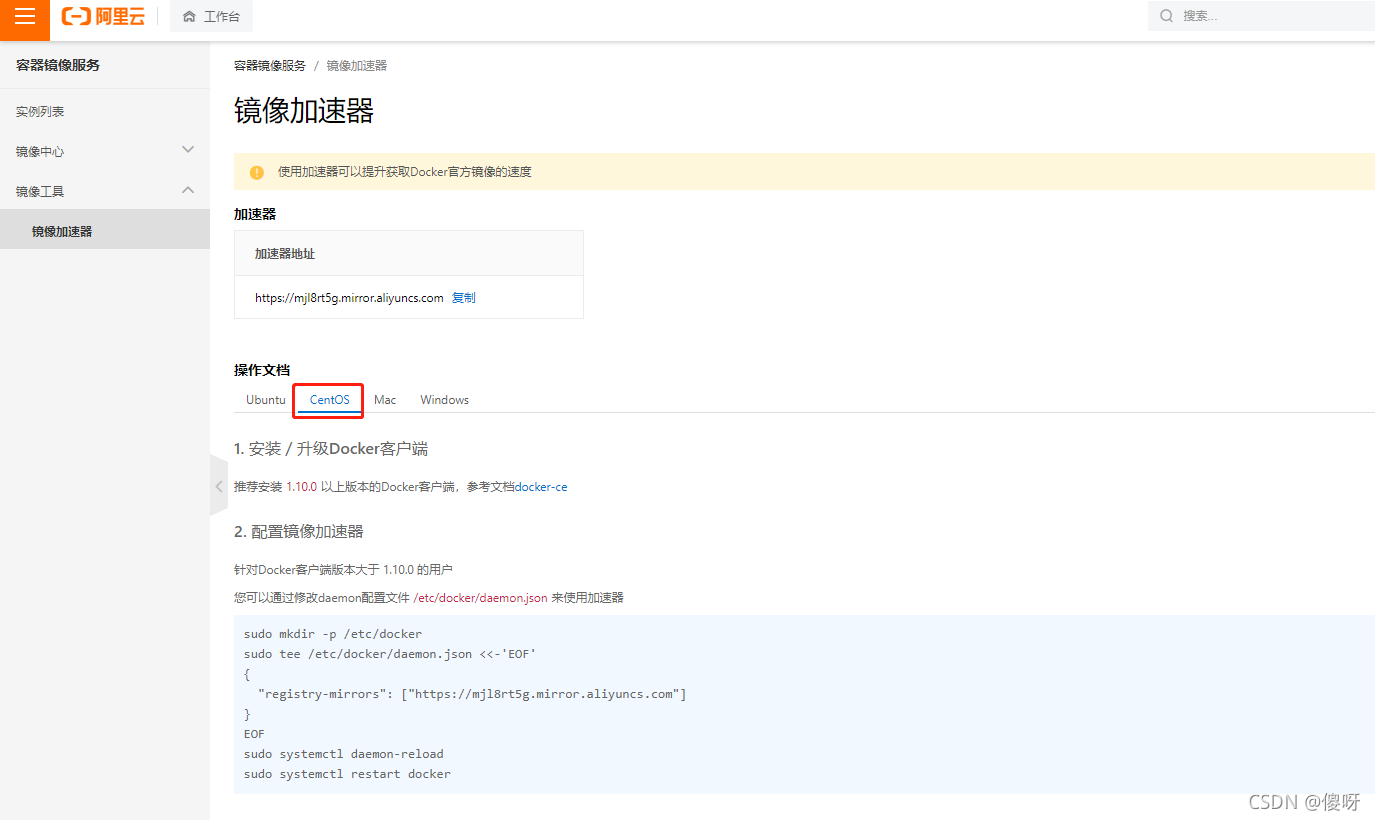Image resolution: width=1375 pixels, height=820 pixels.
Task: Open the hamburger main menu
Action: coord(25,17)
